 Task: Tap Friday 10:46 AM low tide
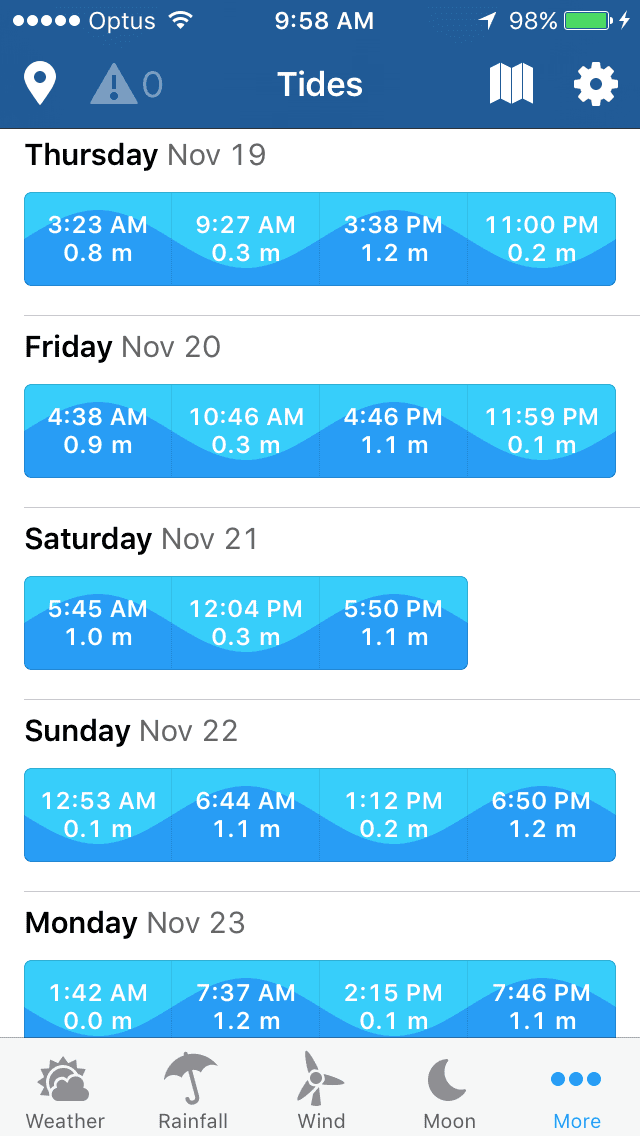(x=246, y=431)
